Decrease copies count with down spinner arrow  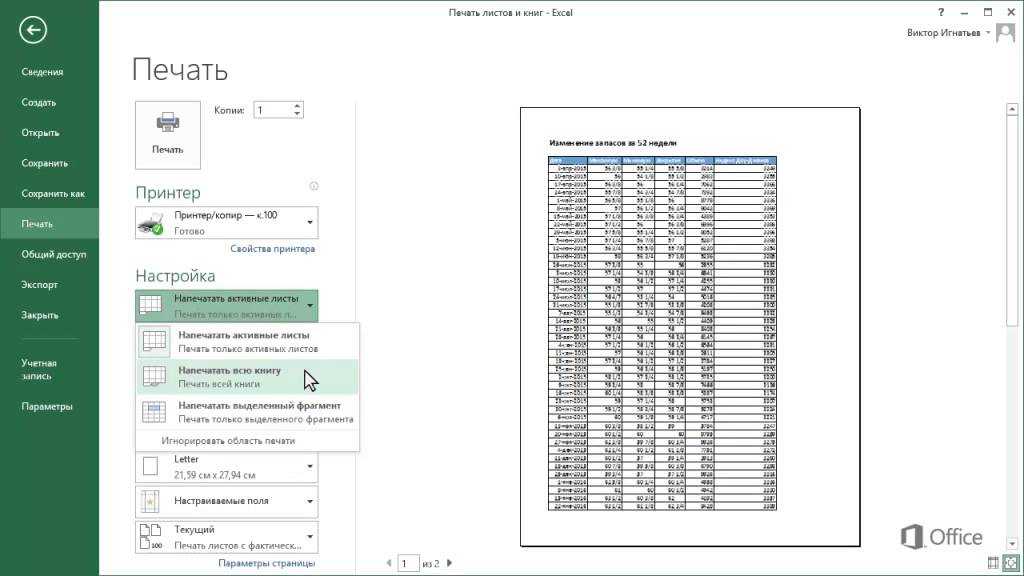coord(297,114)
